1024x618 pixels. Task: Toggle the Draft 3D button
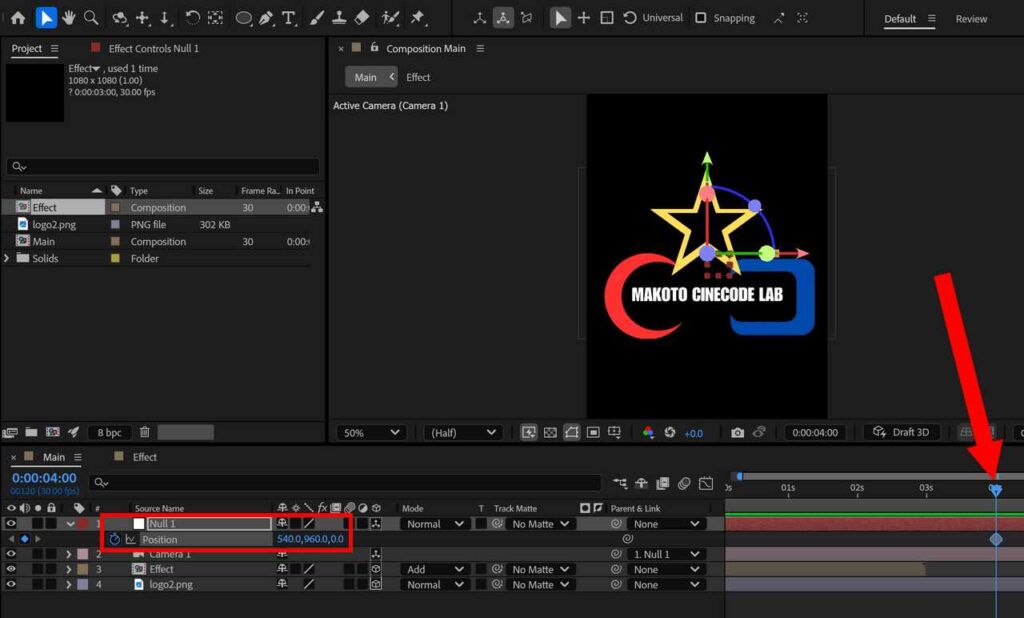[901, 432]
